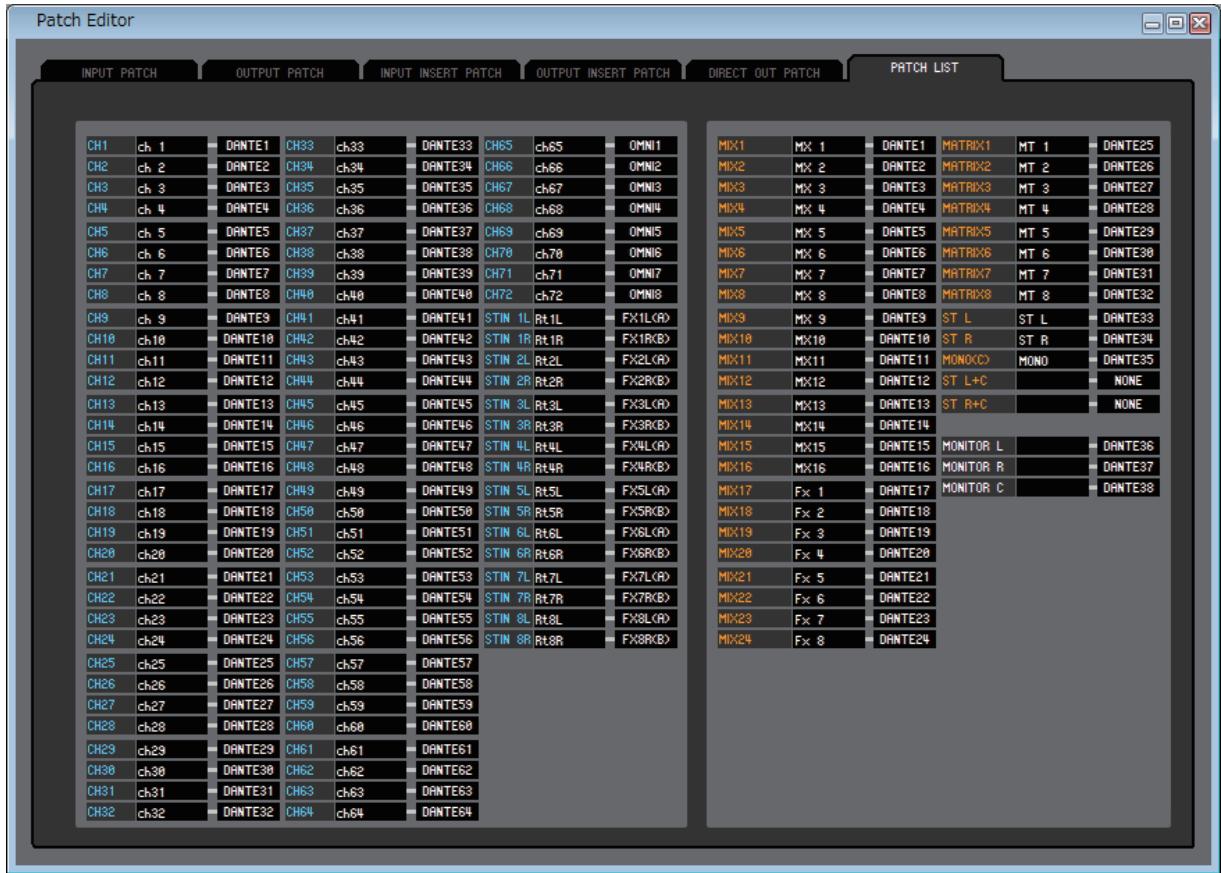
Task: Edit the Rt8R name field
Action: coord(568,638)
